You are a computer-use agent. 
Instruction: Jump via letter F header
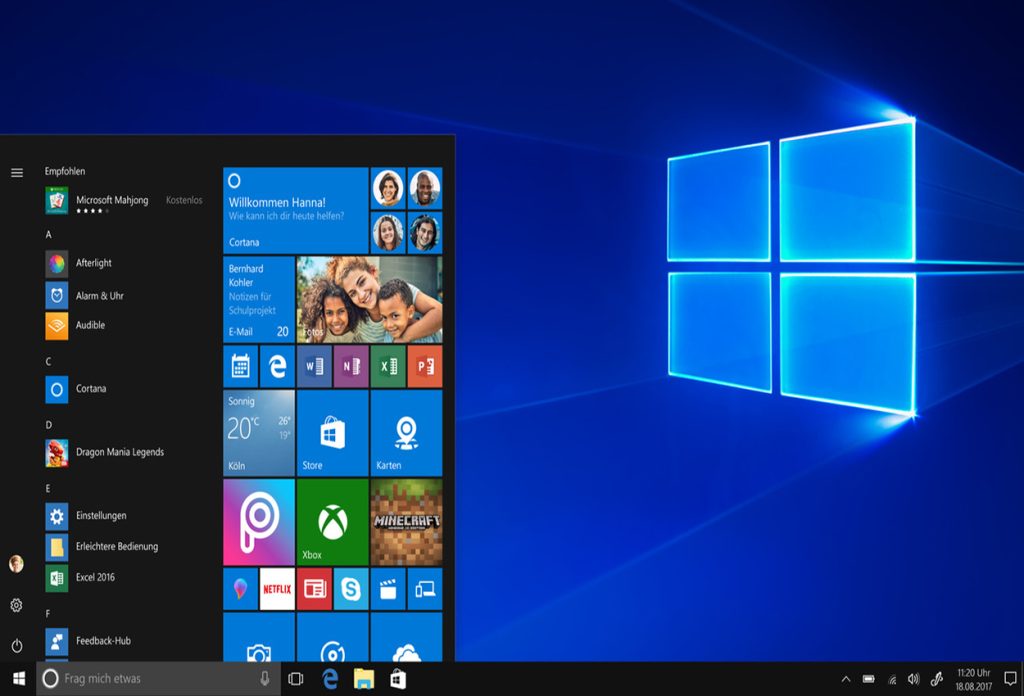pos(48,614)
